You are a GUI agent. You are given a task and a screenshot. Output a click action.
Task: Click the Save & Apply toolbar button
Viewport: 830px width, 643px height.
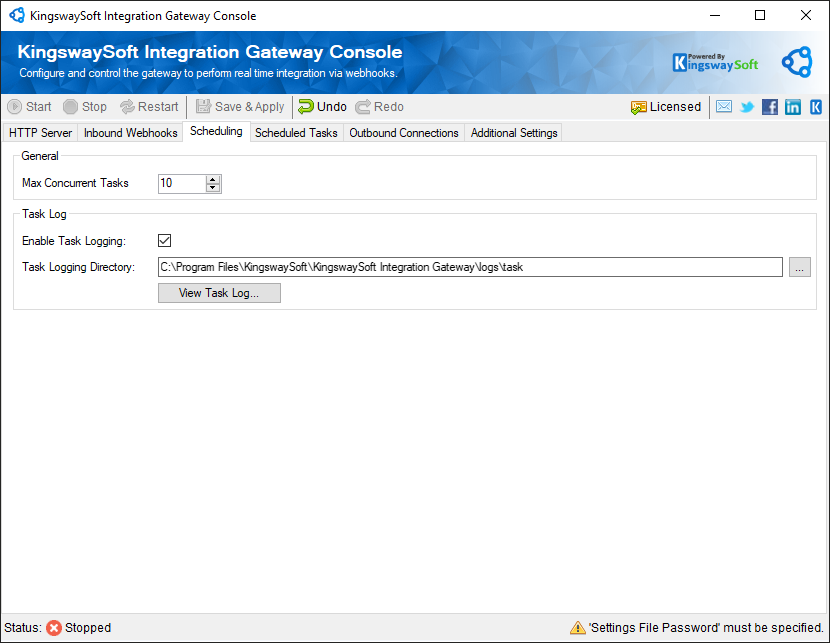(240, 107)
